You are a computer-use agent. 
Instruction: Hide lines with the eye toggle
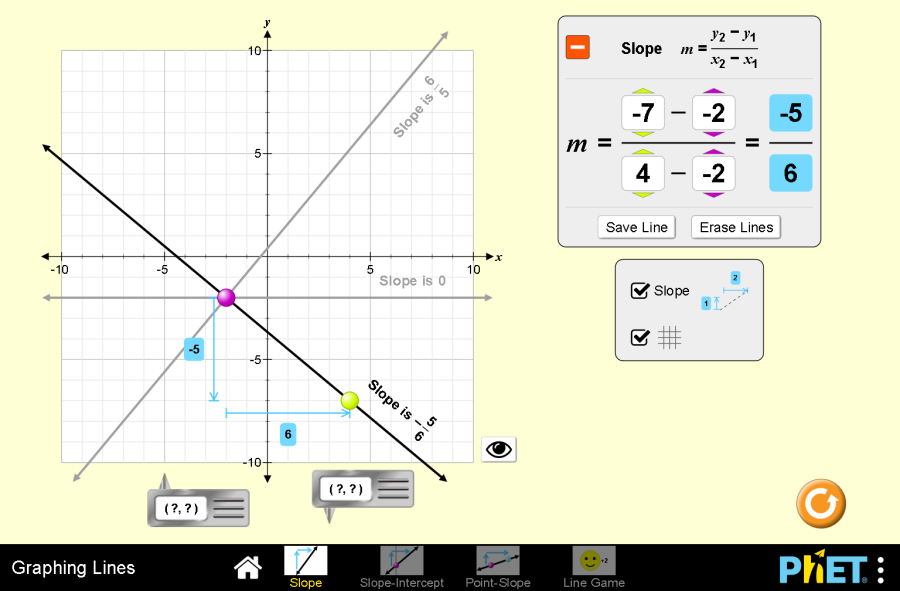tap(499, 450)
